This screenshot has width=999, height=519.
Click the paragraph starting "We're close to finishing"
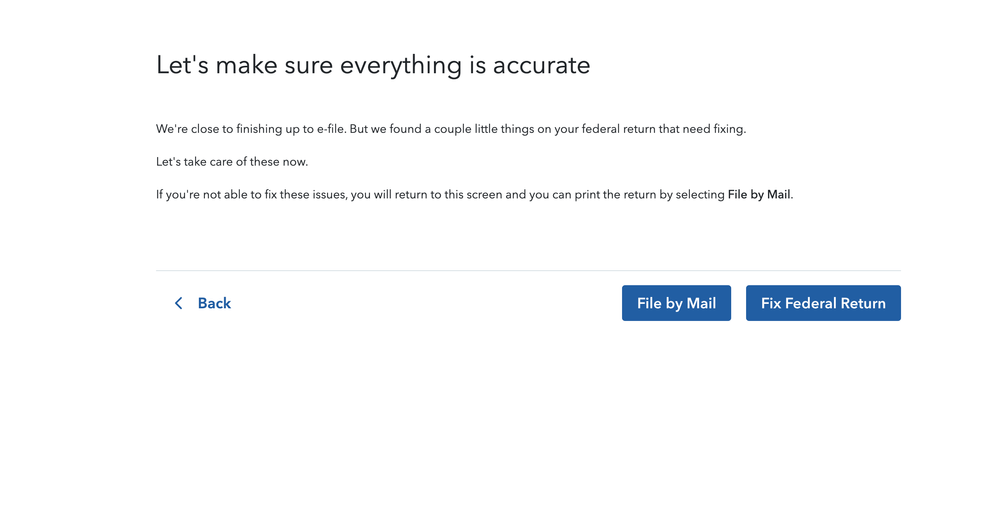(x=451, y=129)
